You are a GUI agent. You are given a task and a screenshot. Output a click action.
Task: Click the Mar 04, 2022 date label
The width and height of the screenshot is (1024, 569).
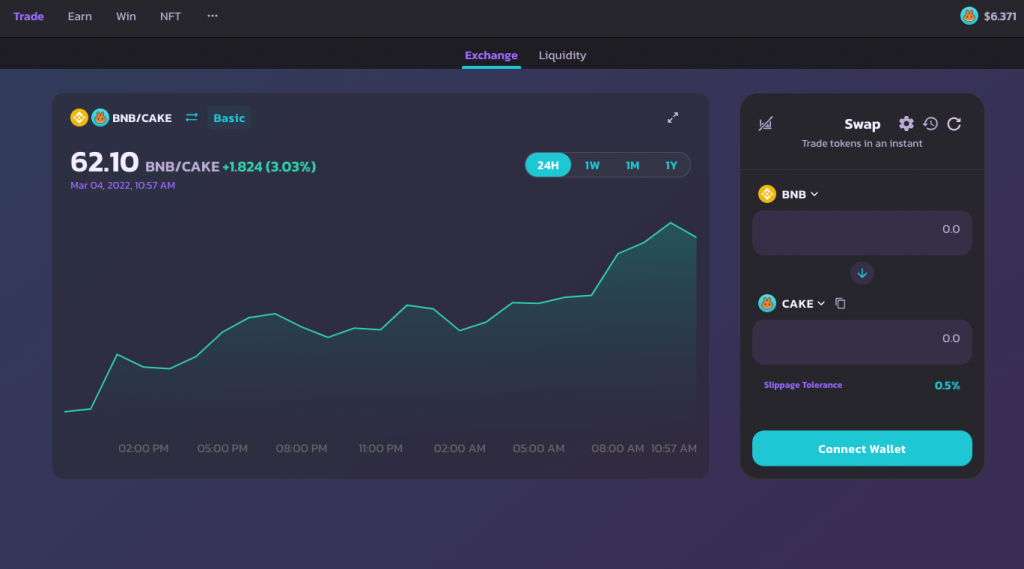click(x=123, y=186)
